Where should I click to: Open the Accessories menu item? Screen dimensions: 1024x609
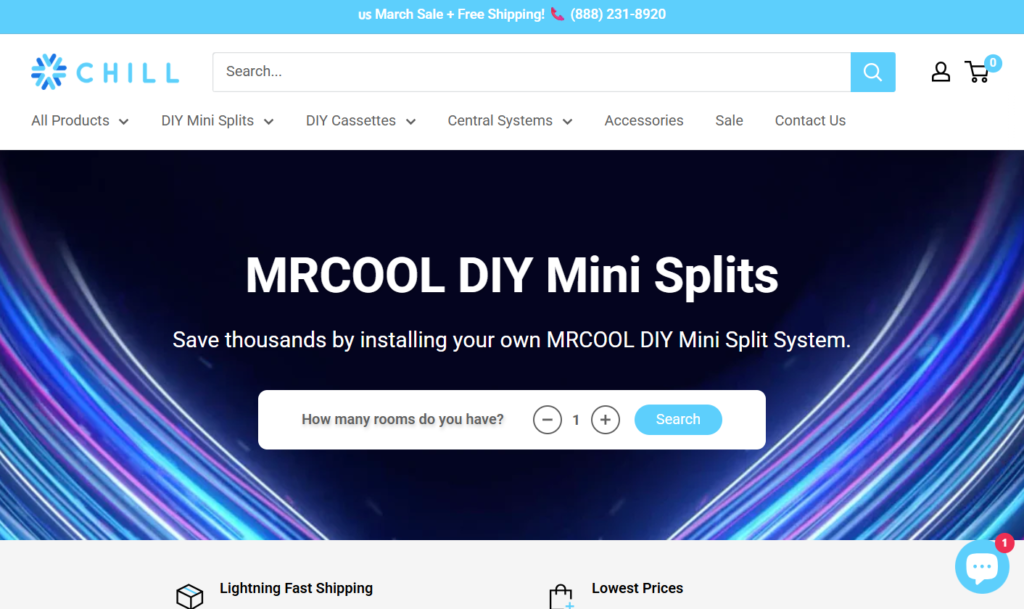644,121
